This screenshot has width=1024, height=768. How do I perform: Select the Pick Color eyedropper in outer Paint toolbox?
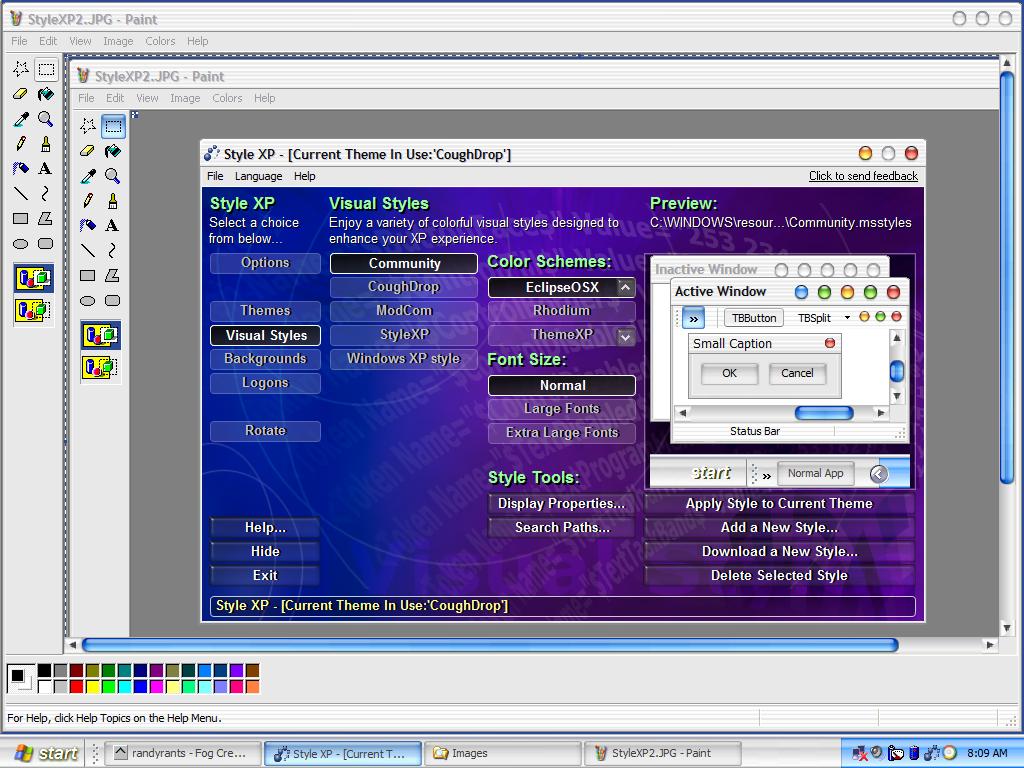(x=21, y=119)
